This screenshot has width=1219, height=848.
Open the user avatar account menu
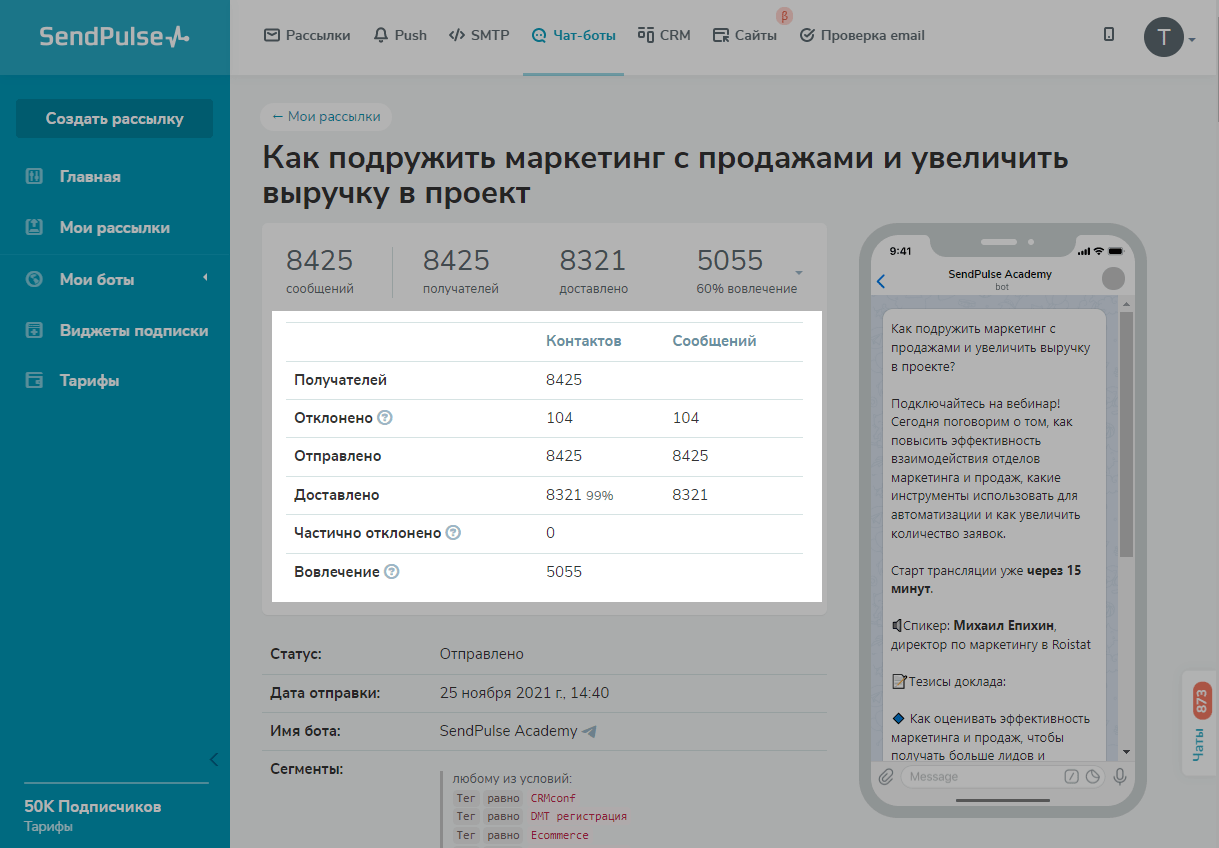[1164, 37]
